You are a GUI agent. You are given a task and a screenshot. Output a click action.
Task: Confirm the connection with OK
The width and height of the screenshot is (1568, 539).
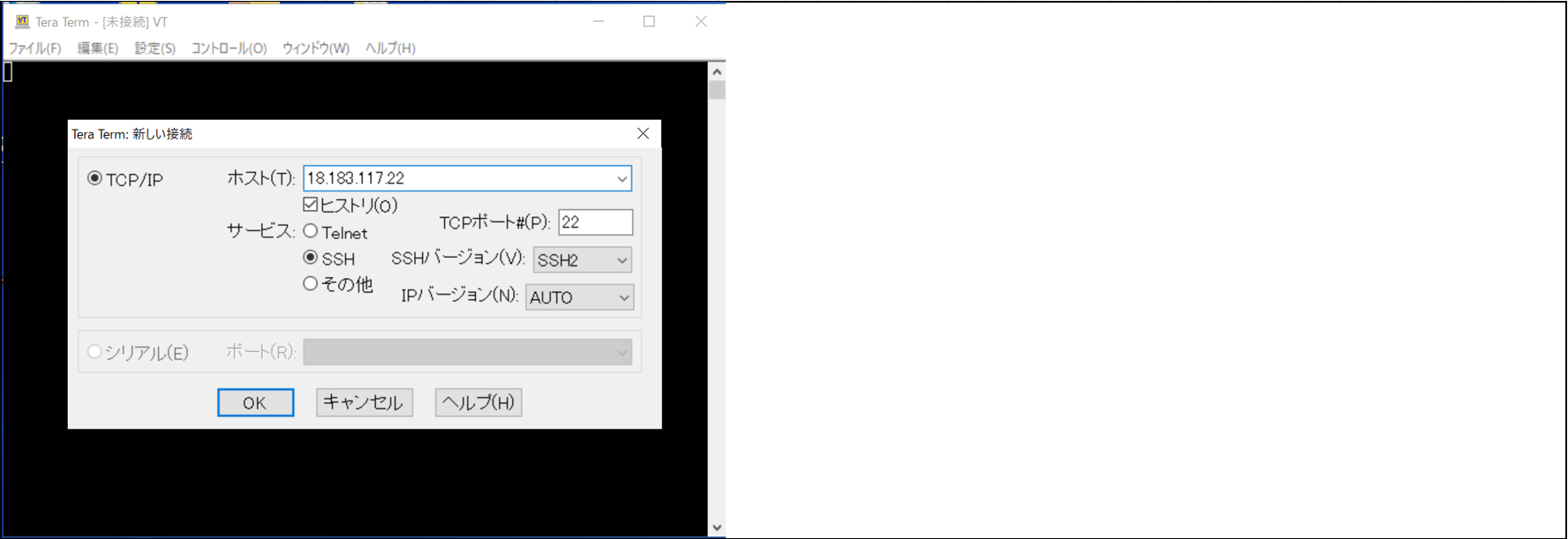click(255, 402)
